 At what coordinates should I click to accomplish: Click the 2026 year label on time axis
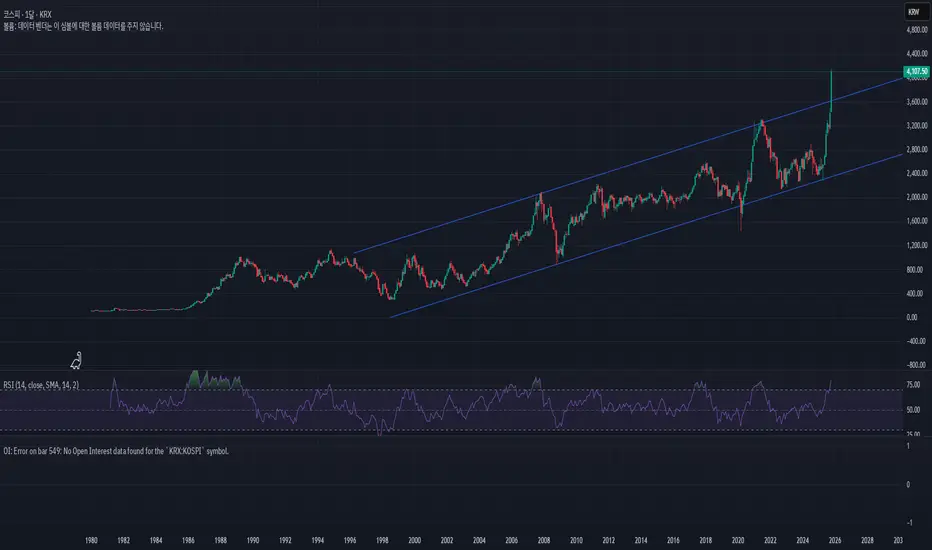coord(835,540)
